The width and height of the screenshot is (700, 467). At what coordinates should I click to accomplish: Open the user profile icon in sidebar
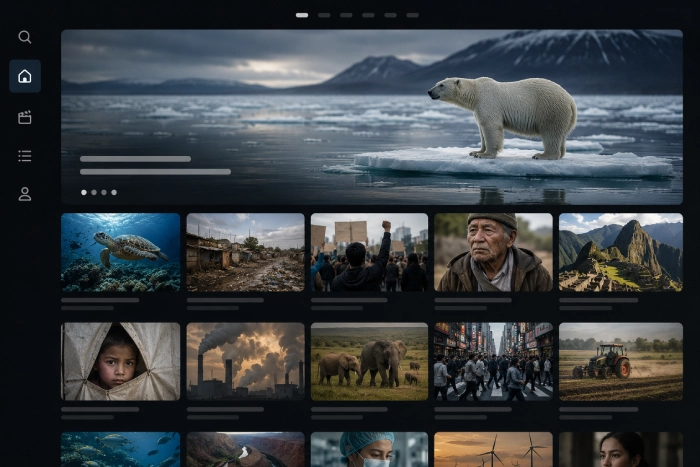coord(25,194)
